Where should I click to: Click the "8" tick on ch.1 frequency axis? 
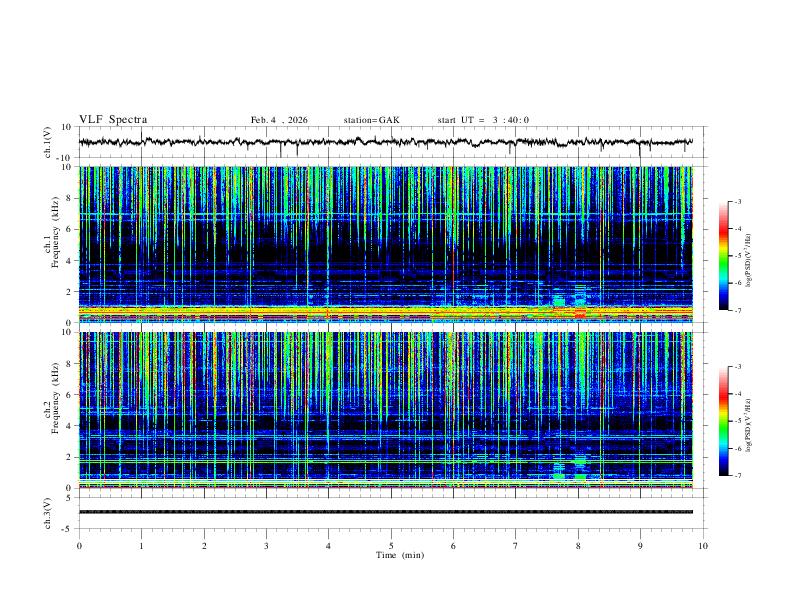coord(69,198)
